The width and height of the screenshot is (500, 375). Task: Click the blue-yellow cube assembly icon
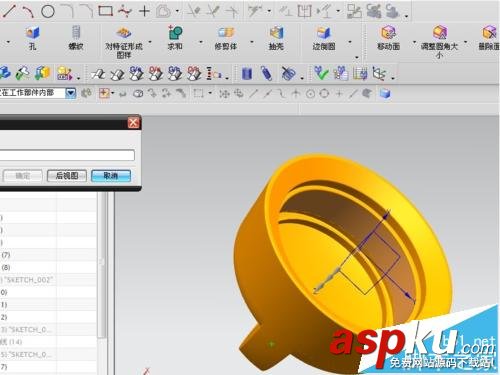tap(43, 73)
